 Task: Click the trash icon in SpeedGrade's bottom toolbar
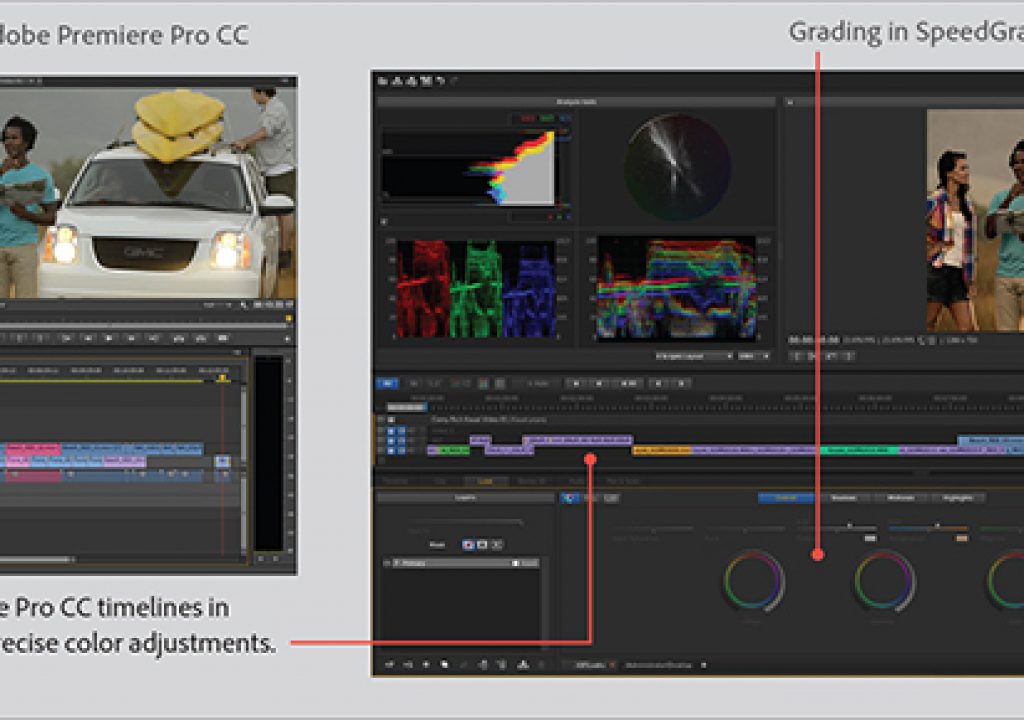[502, 664]
